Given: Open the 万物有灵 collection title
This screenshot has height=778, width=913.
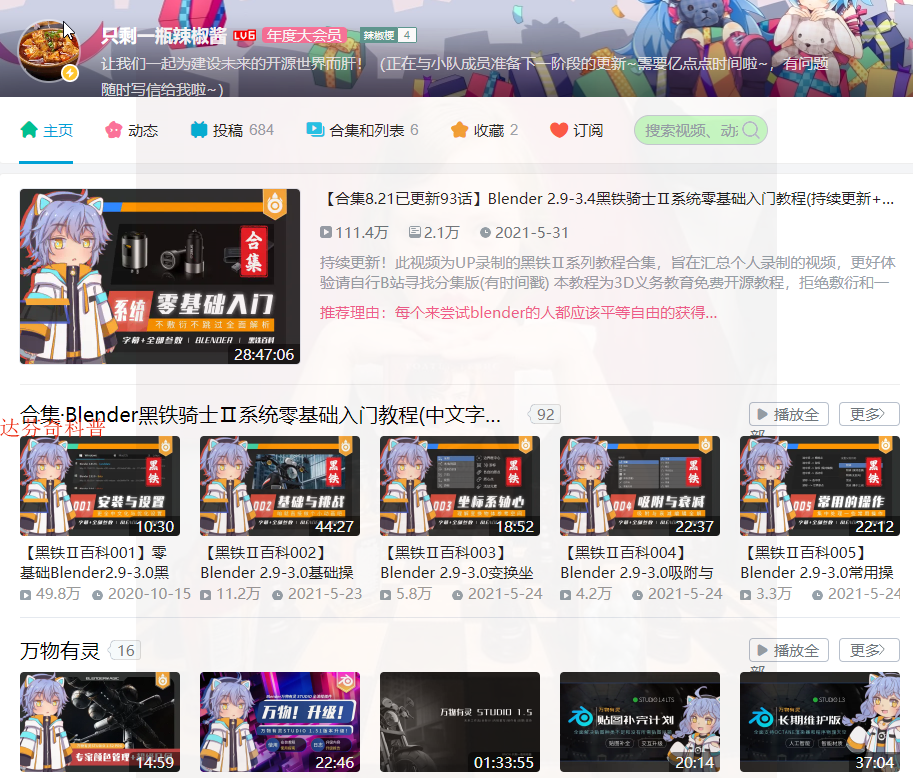Looking at the screenshot, I should tap(60, 650).
